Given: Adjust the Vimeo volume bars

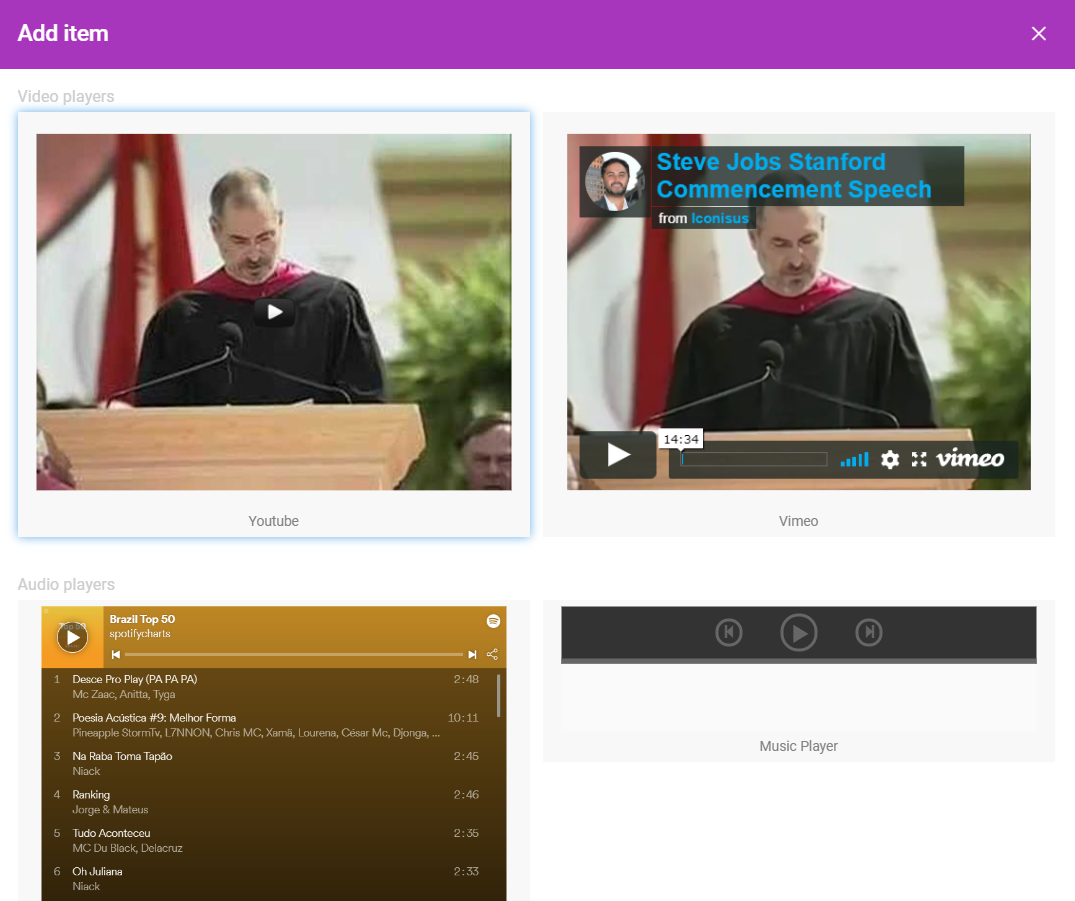Looking at the screenshot, I should click(854, 459).
